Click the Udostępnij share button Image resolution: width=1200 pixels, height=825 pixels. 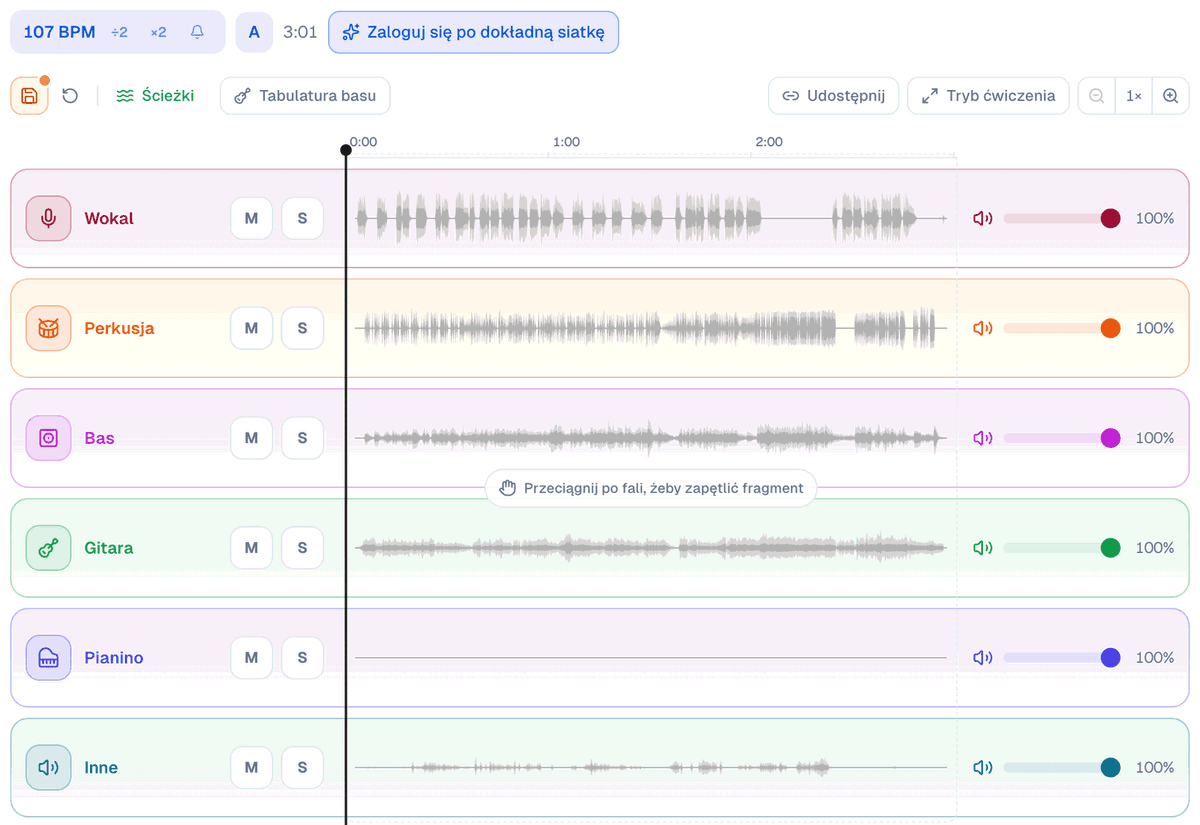834,96
